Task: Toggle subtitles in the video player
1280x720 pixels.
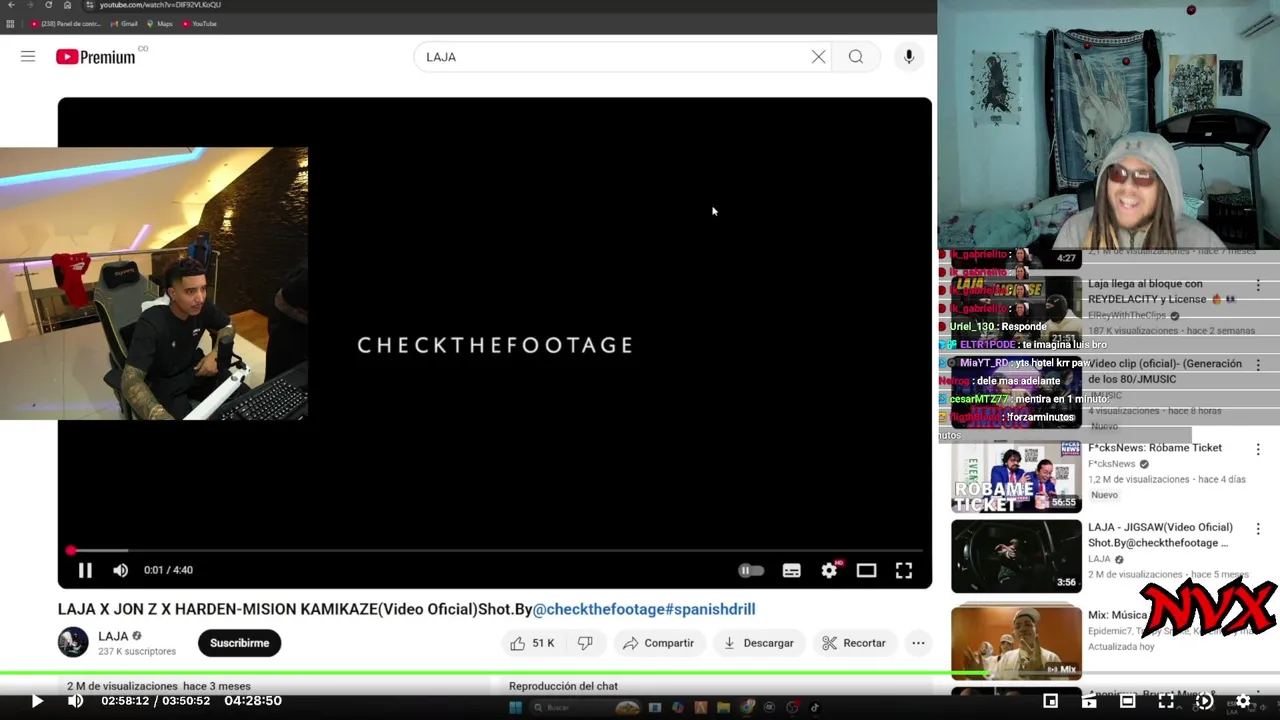Action: tap(791, 570)
